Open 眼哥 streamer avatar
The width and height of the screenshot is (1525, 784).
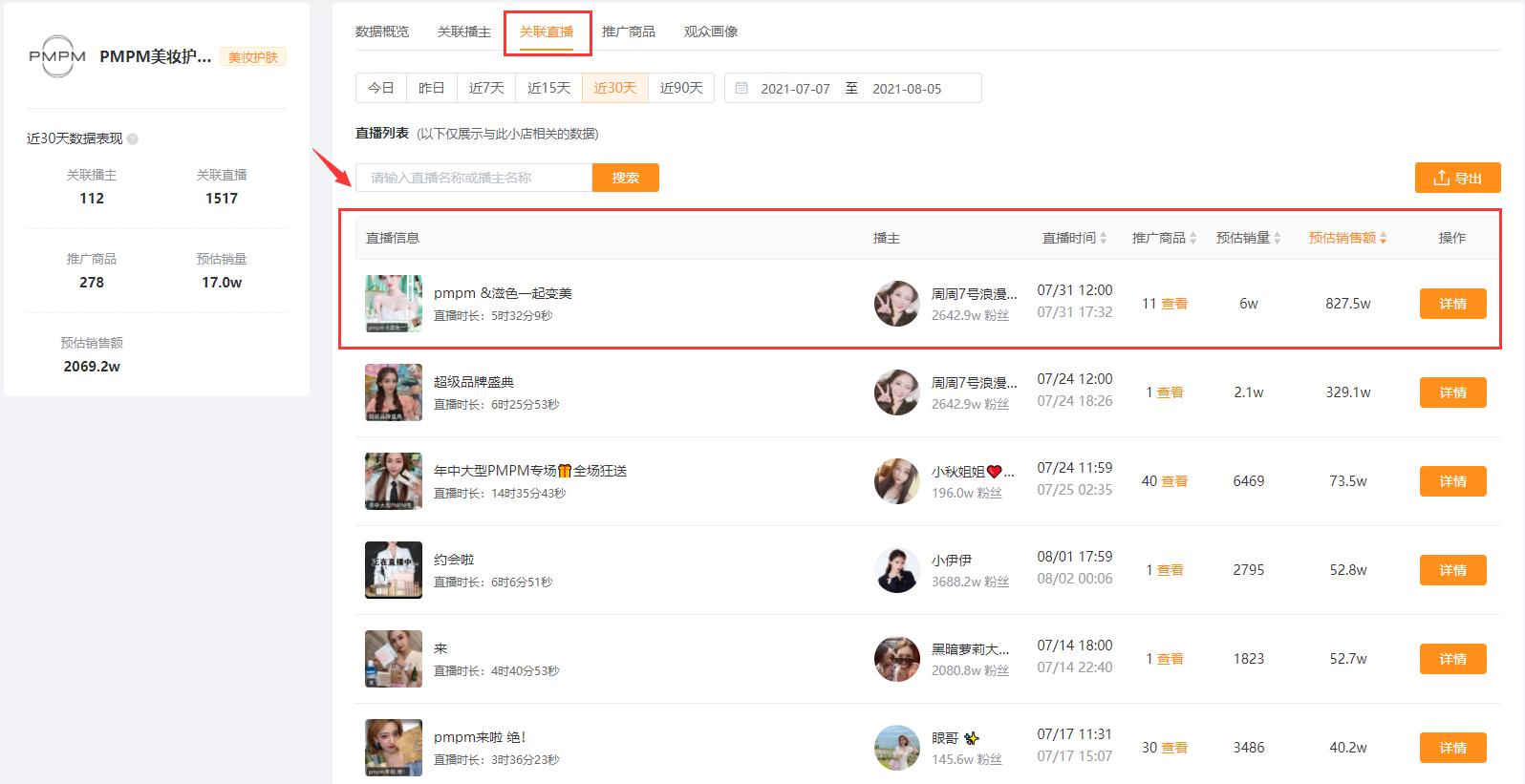point(896,748)
